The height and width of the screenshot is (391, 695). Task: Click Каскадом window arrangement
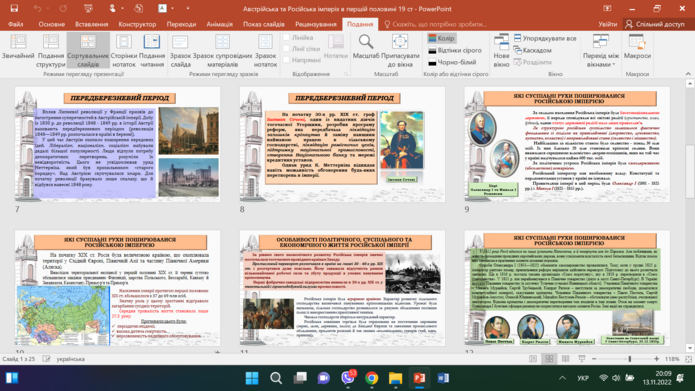[x=533, y=50]
